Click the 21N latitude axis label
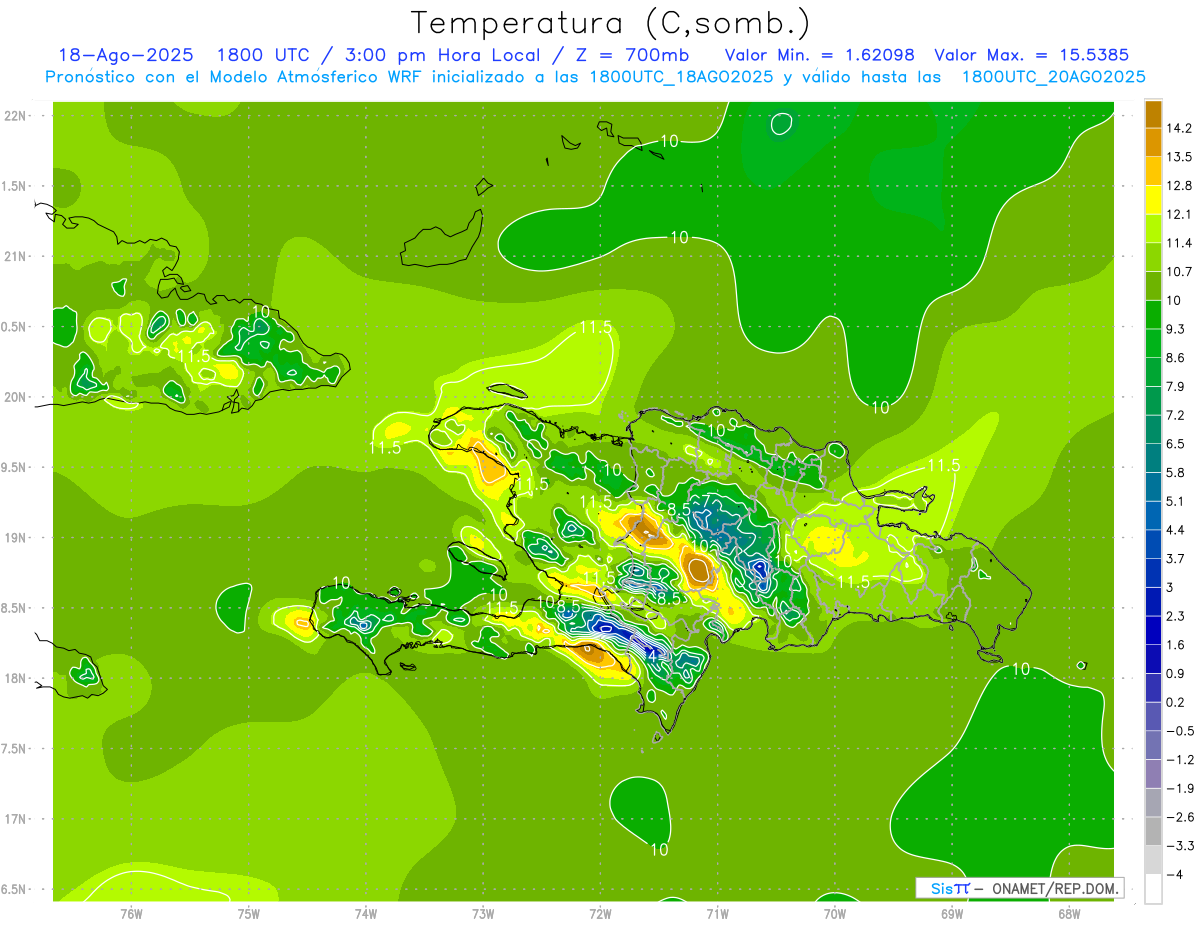Image resolution: width=1200 pixels, height=927 pixels. pos(16,256)
